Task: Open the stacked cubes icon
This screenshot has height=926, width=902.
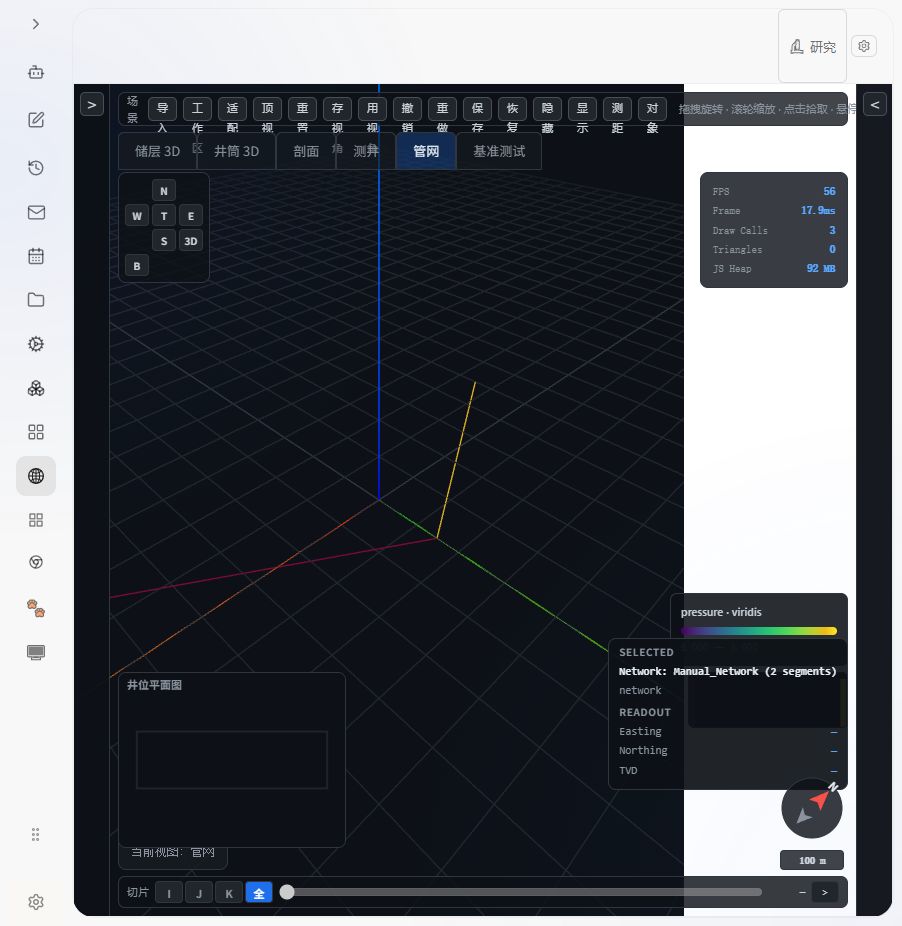Action: pyautogui.click(x=36, y=388)
